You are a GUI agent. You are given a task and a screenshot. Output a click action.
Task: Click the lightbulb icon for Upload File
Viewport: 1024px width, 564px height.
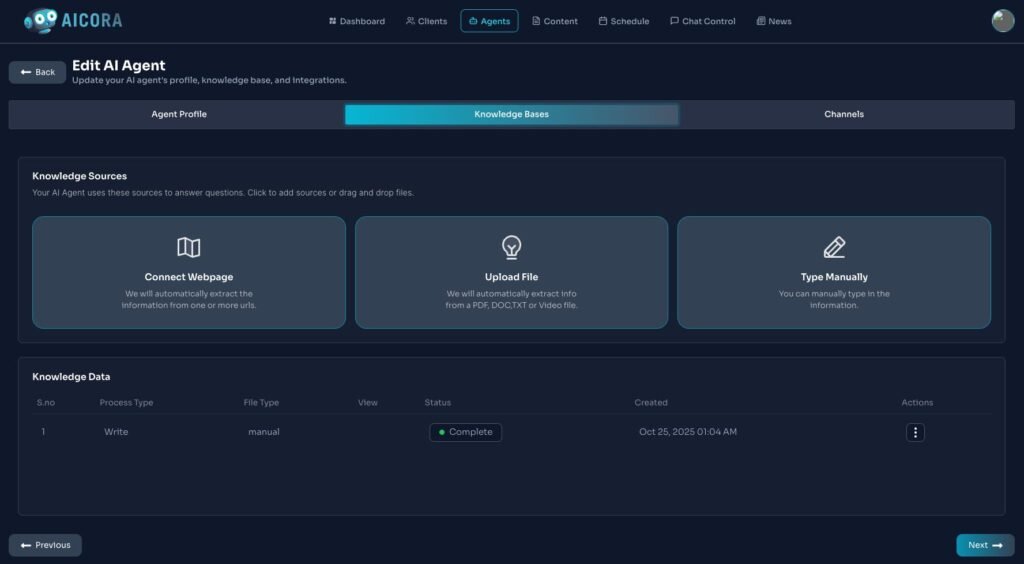pyautogui.click(x=511, y=247)
